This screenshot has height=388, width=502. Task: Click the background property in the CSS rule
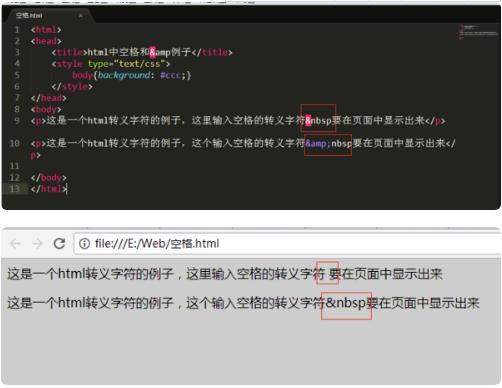tap(124, 75)
